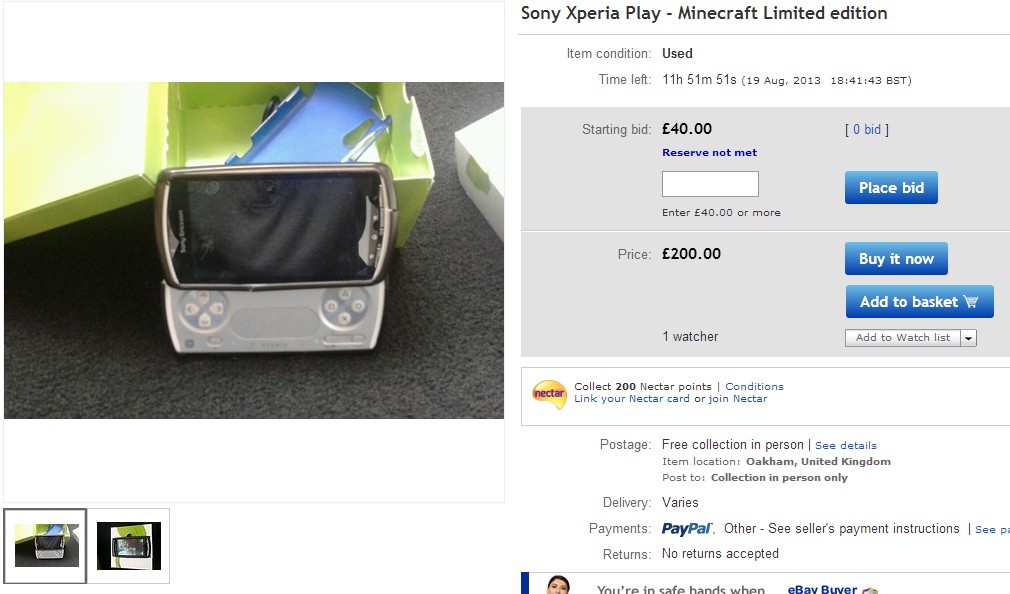Open the eBay Buyer protection link
This screenshot has height=594, width=1010.
(x=822, y=590)
